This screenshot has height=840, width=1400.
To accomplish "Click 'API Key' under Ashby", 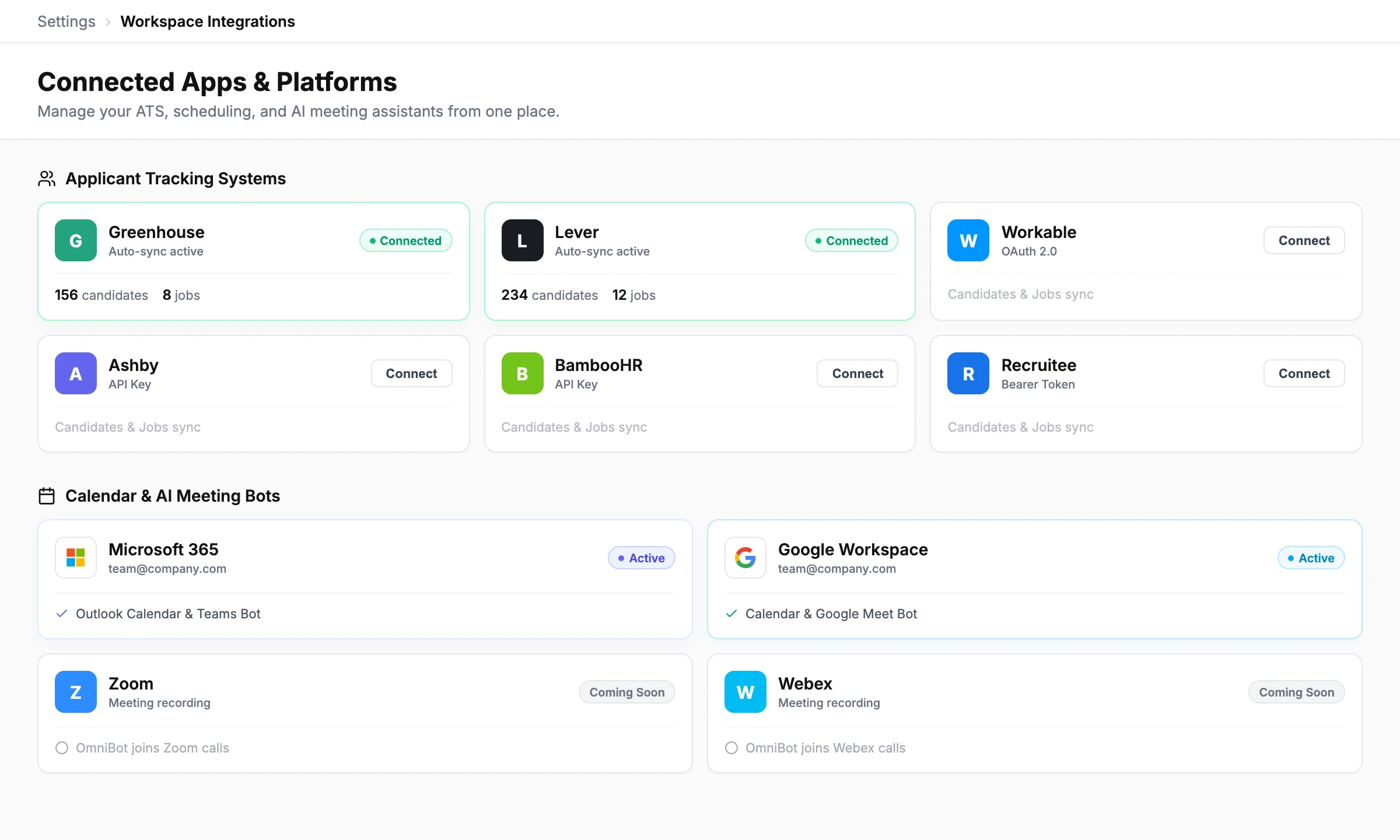I will [x=129, y=384].
